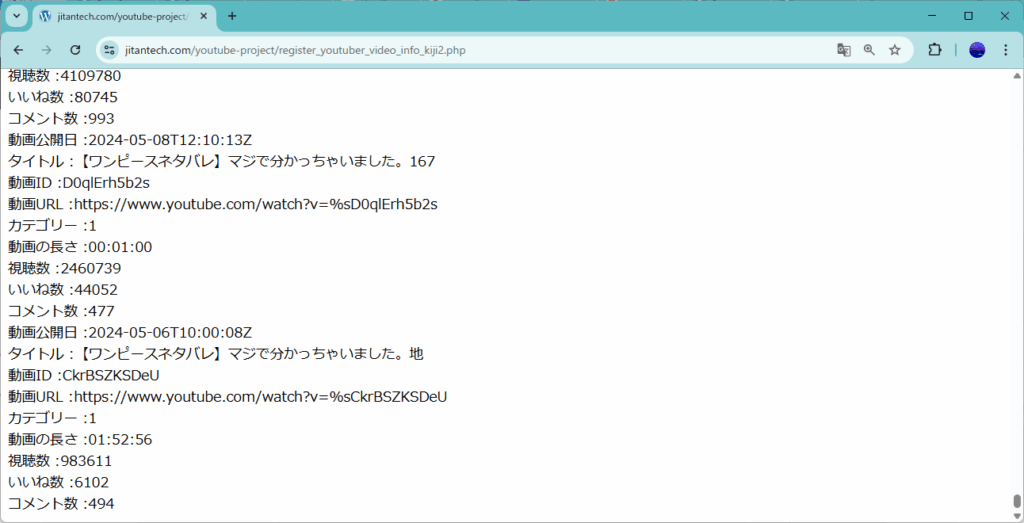Click the text 視聴数 :2460739

pos(65,268)
